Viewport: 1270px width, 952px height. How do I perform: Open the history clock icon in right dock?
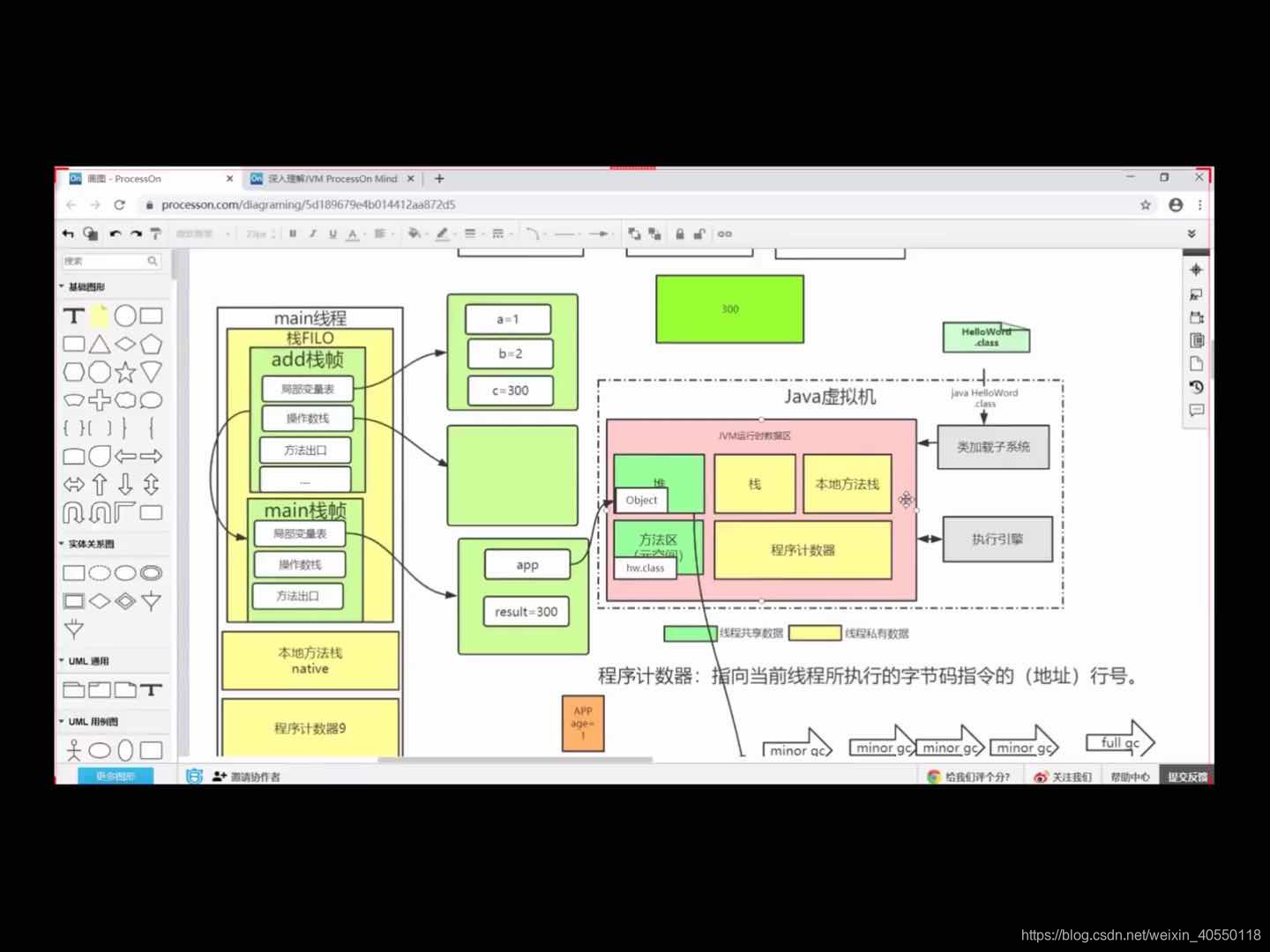[1196, 386]
